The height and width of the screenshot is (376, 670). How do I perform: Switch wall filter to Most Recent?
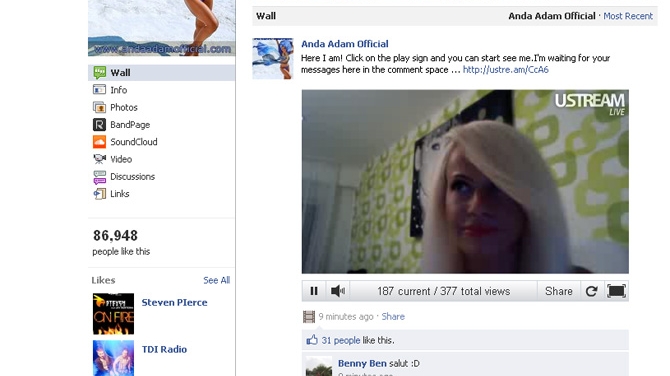(x=628, y=16)
